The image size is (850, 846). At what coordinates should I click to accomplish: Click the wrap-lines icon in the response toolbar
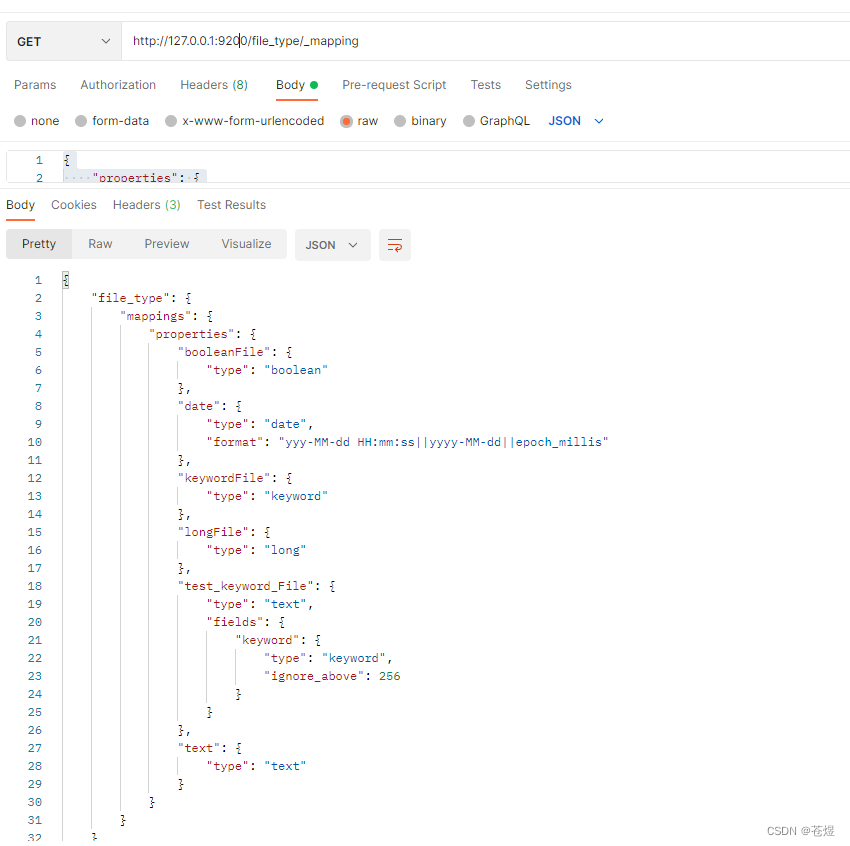click(394, 244)
